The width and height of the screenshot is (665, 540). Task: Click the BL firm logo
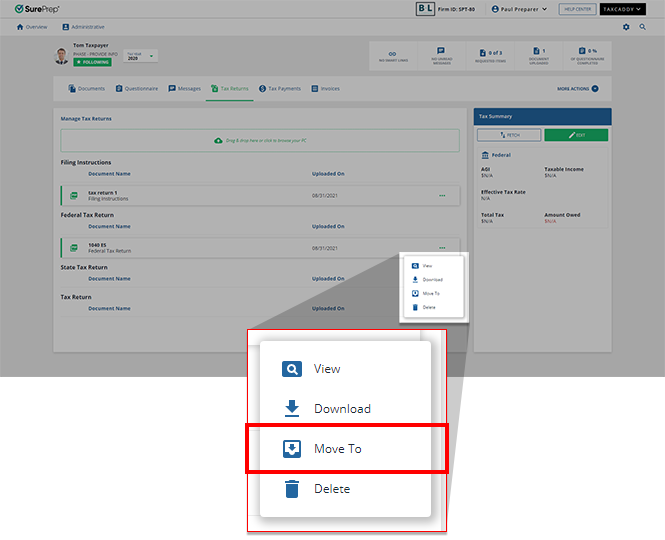pyautogui.click(x=425, y=9)
